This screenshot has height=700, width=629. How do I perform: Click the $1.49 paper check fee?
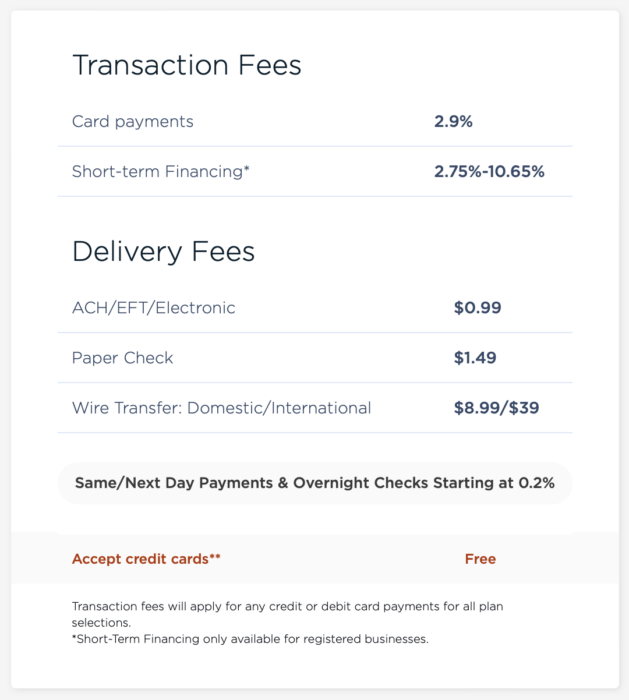pos(475,358)
